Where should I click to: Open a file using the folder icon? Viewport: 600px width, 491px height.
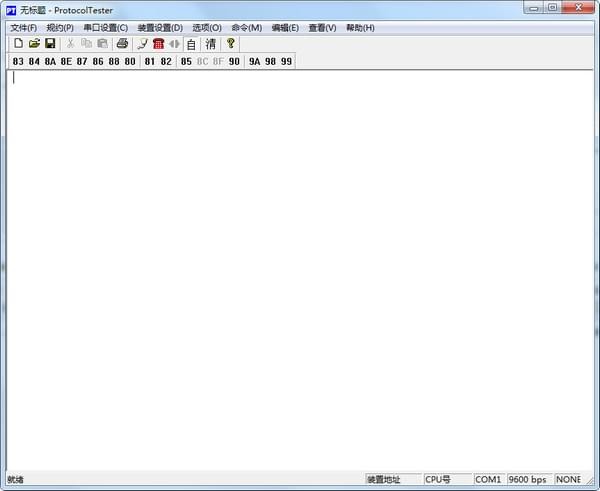pos(34,44)
